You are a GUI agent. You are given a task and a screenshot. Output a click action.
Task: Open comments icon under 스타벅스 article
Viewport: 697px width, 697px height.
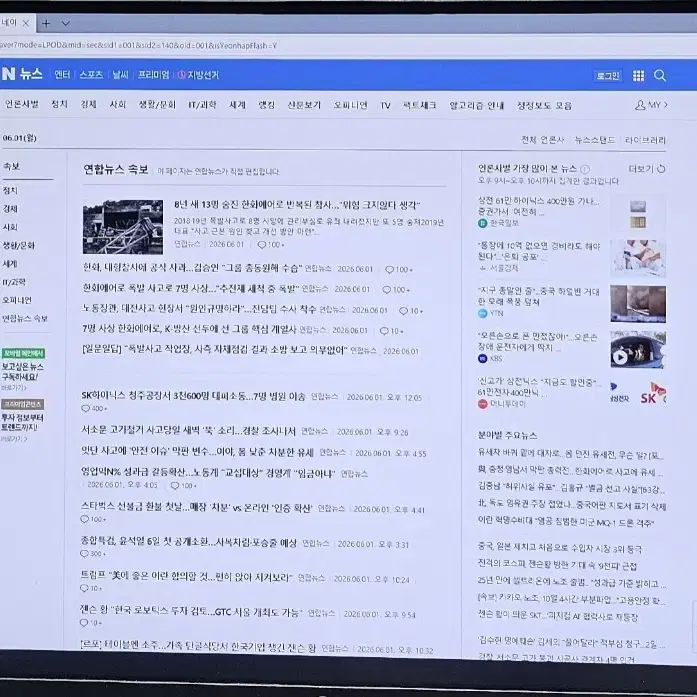click(x=84, y=519)
